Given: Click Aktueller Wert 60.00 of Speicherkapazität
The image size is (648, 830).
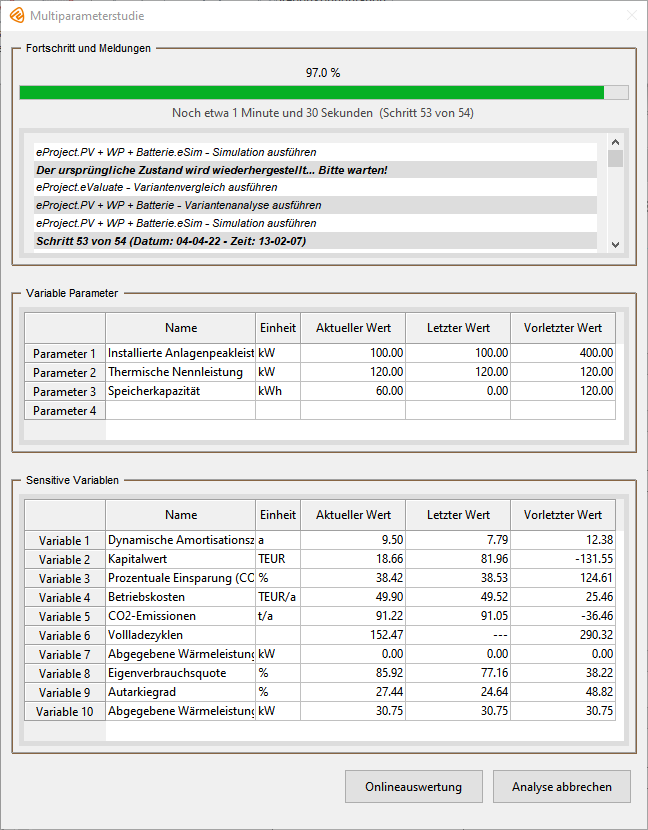Looking at the screenshot, I should [353, 391].
